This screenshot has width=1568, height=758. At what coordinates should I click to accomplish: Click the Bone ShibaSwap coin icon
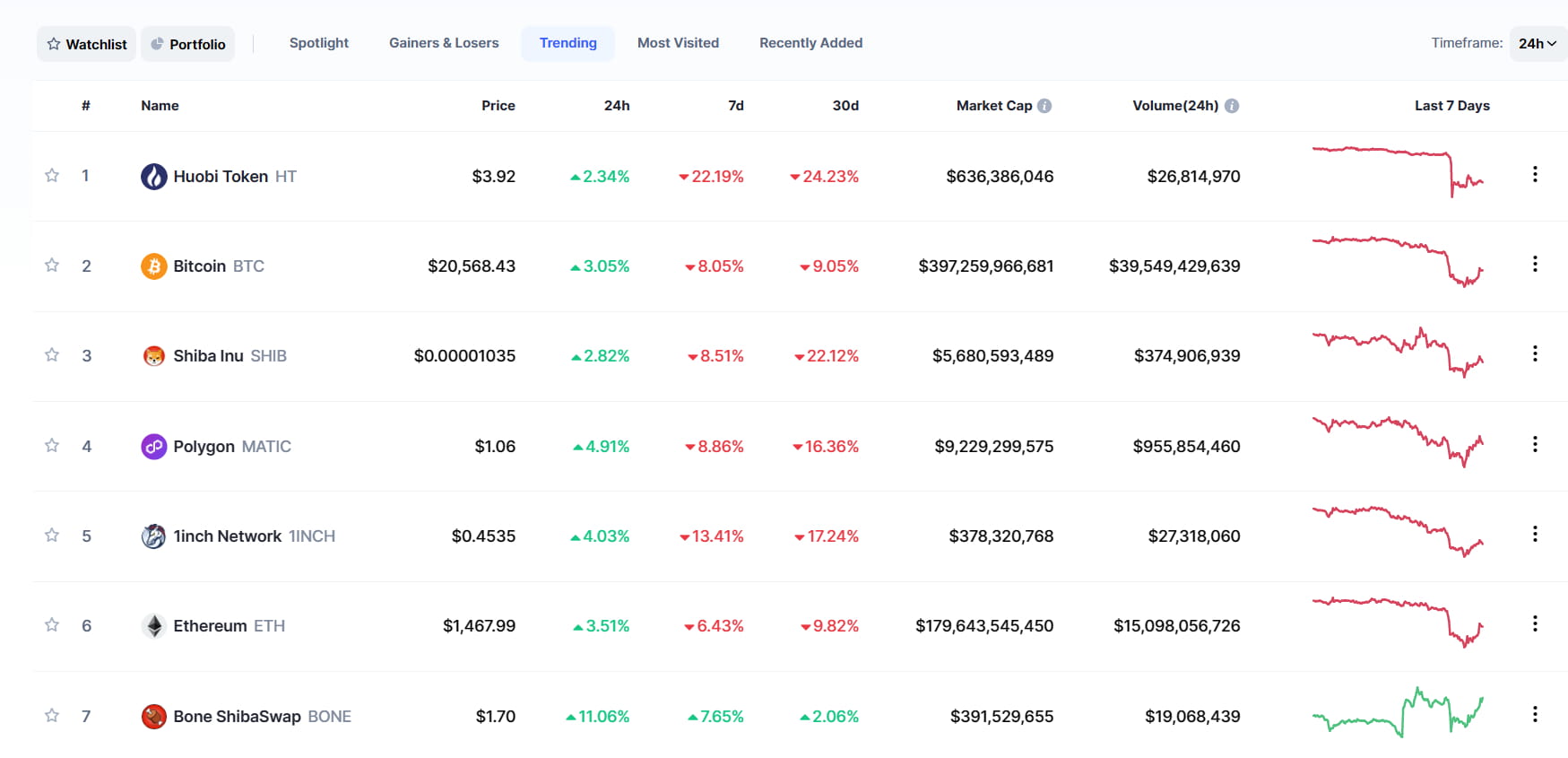(x=154, y=716)
